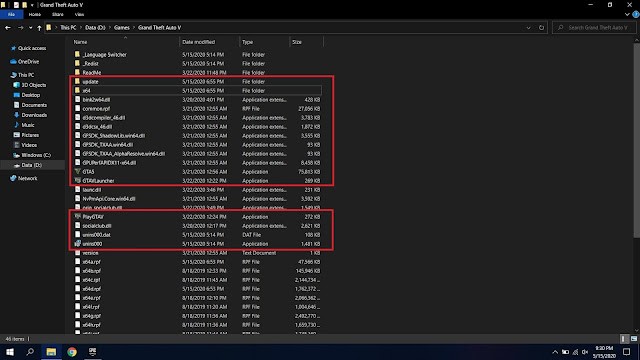Expand the ribbon with chevron
640x360 pixels.
point(627,14)
